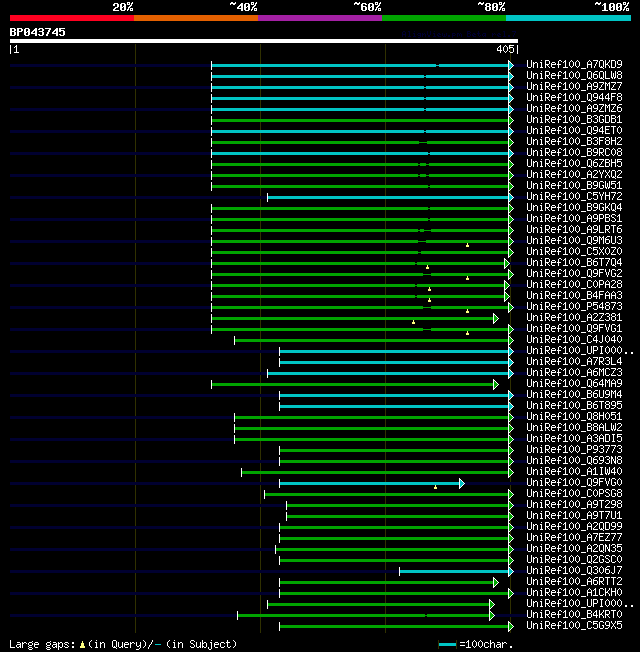Click the cyan alignment bar for C5YH72
The width and height of the screenshot is (640, 652).
[388, 198]
